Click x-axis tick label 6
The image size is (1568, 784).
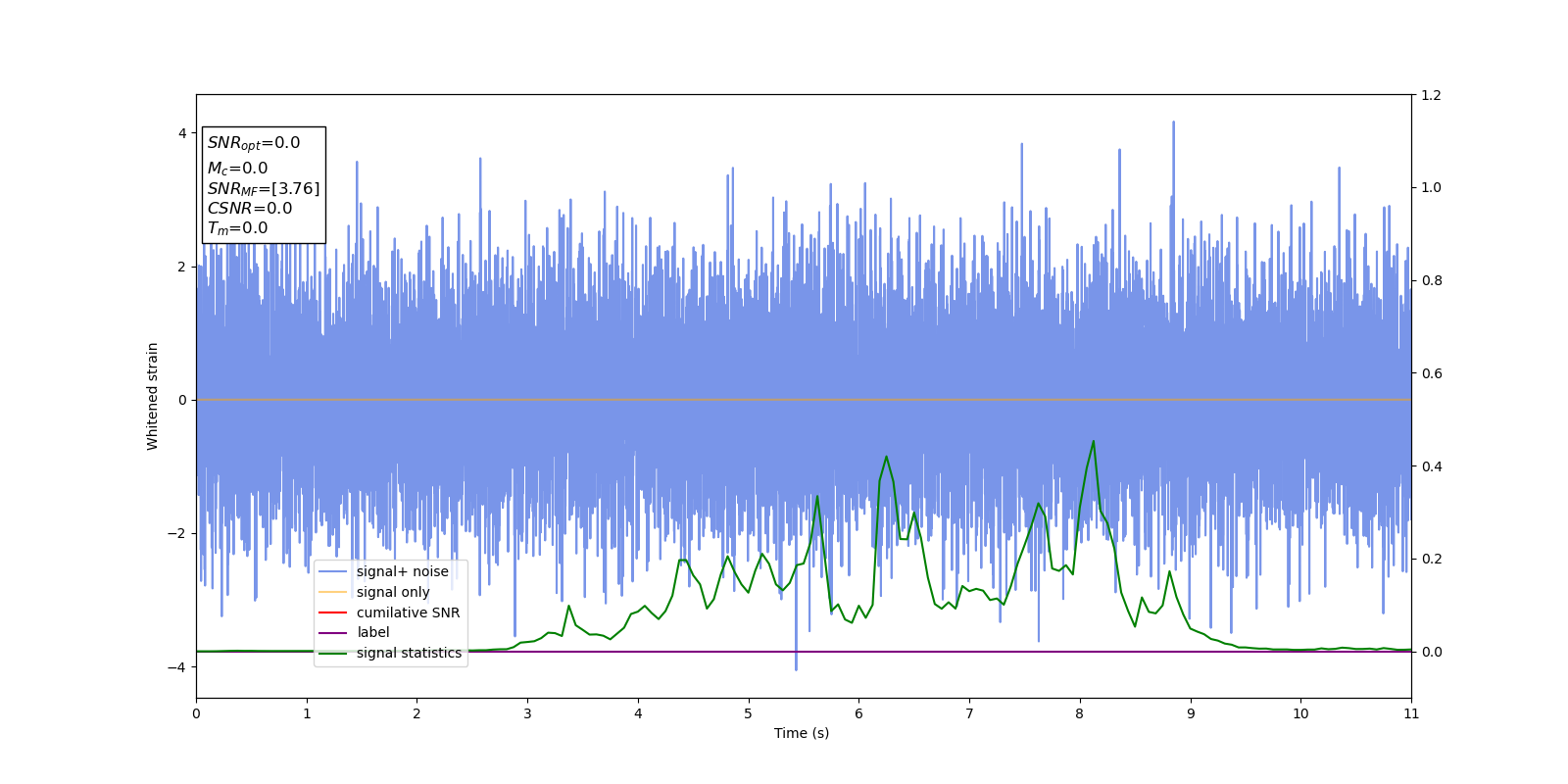[x=858, y=713]
